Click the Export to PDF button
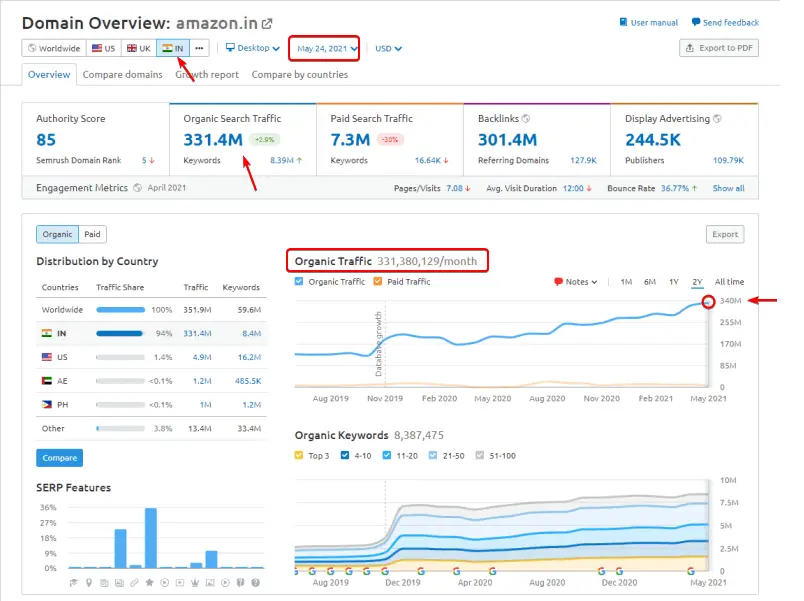Viewport: 804px width, 601px height. [718, 48]
